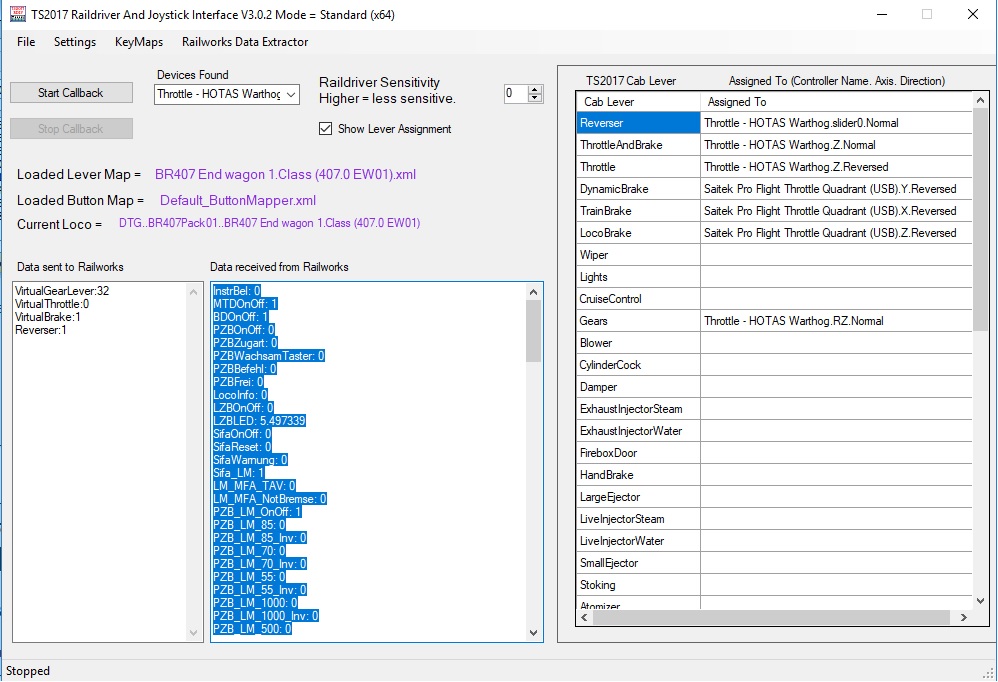The image size is (998, 682).
Task: Click the Saitek Quadrant Y.Reversed cell
Action: click(x=836, y=189)
